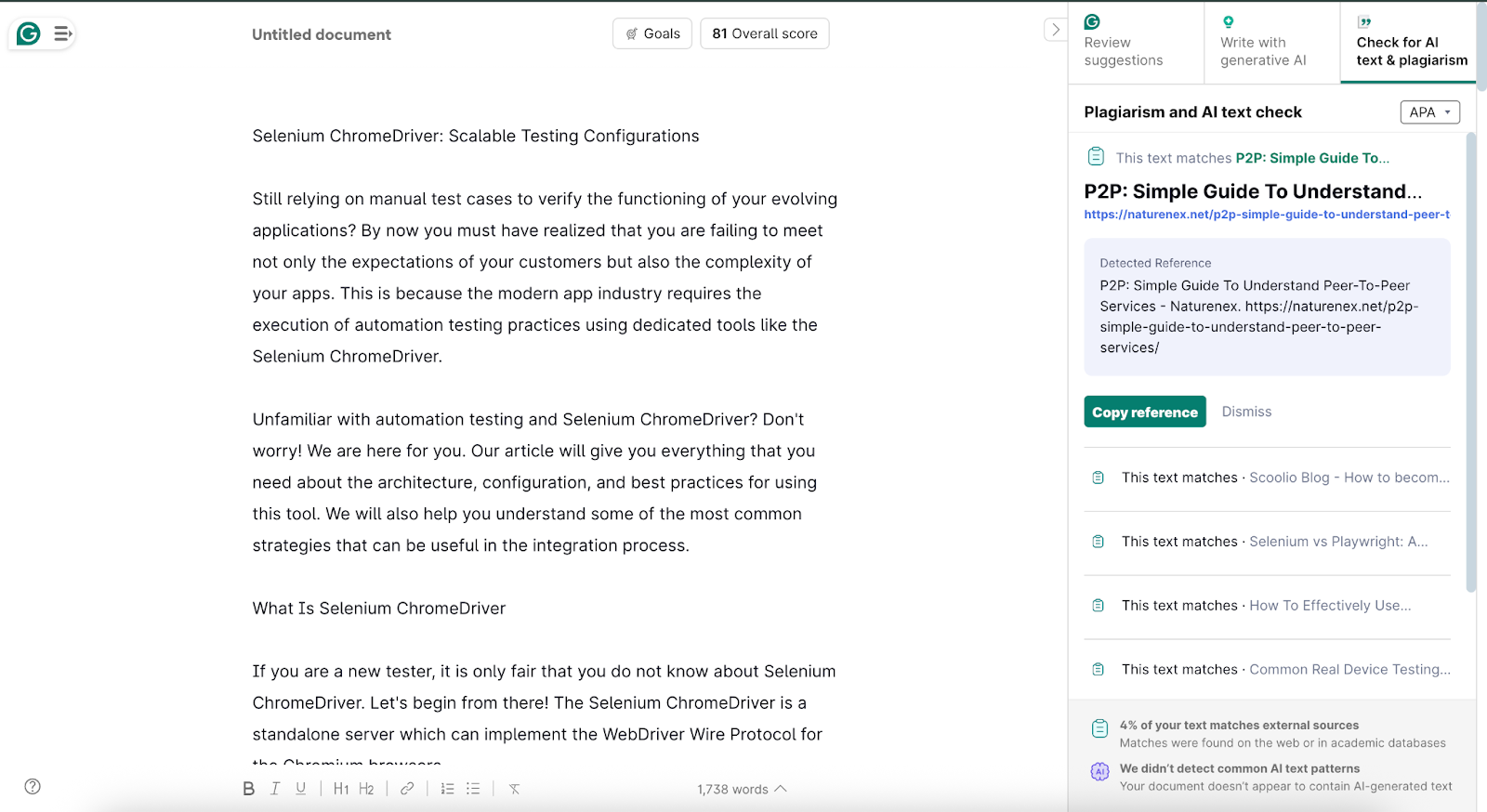Image resolution: width=1487 pixels, height=812 pixels.
Task: Create a bulleted list
Action: click(473, 789)
